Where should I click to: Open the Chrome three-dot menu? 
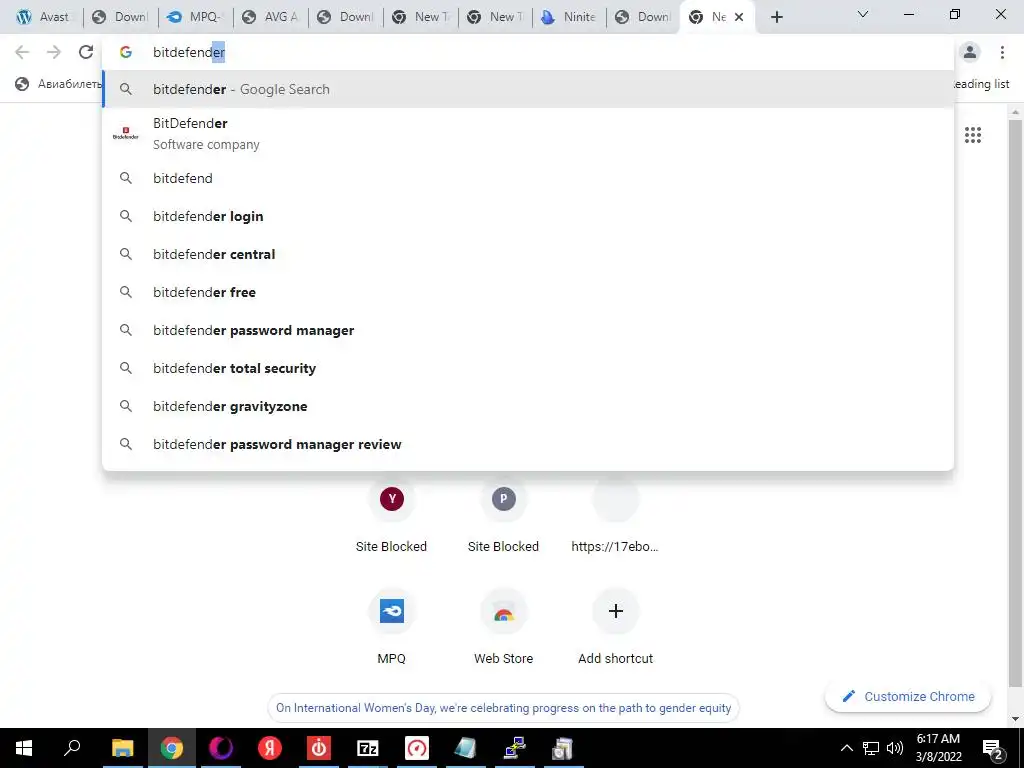click(x=1002, y=52)
